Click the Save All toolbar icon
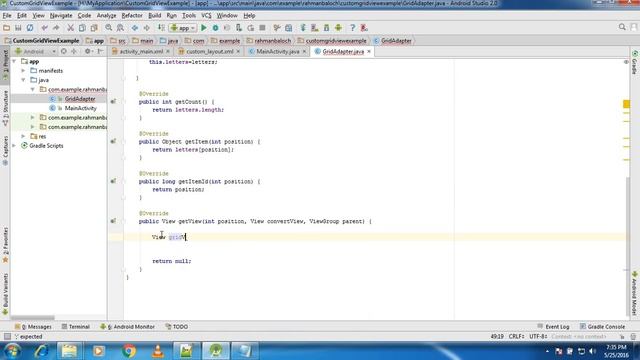This screenshot has width=640, height=360. coord(18,28)
